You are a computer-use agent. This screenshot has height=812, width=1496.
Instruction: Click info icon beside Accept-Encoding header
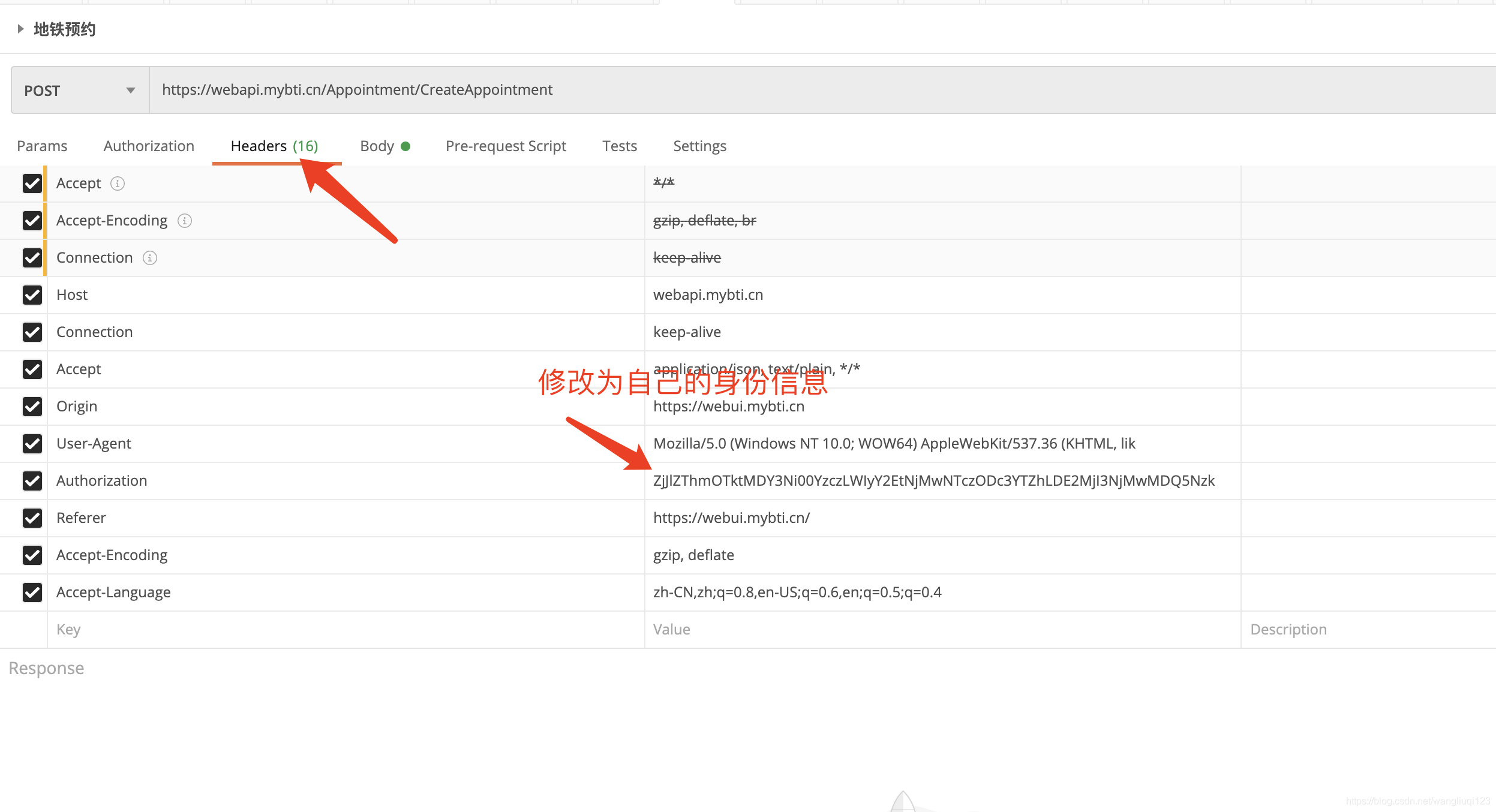185,221
